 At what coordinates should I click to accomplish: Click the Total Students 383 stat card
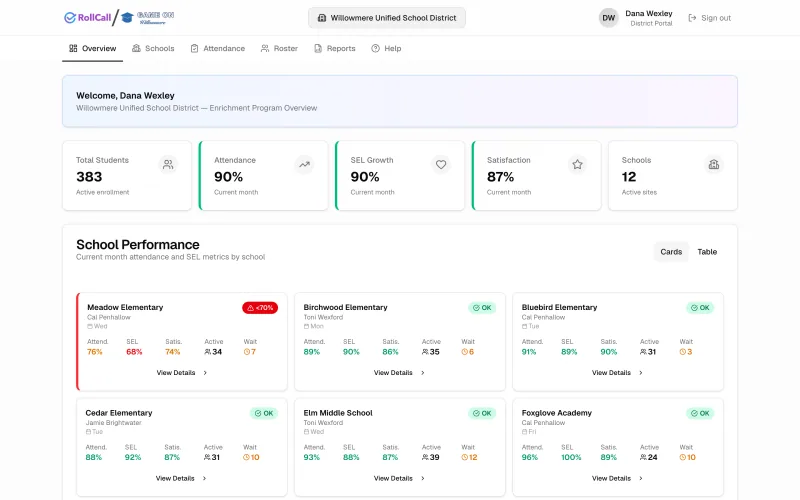pos(127,176)
